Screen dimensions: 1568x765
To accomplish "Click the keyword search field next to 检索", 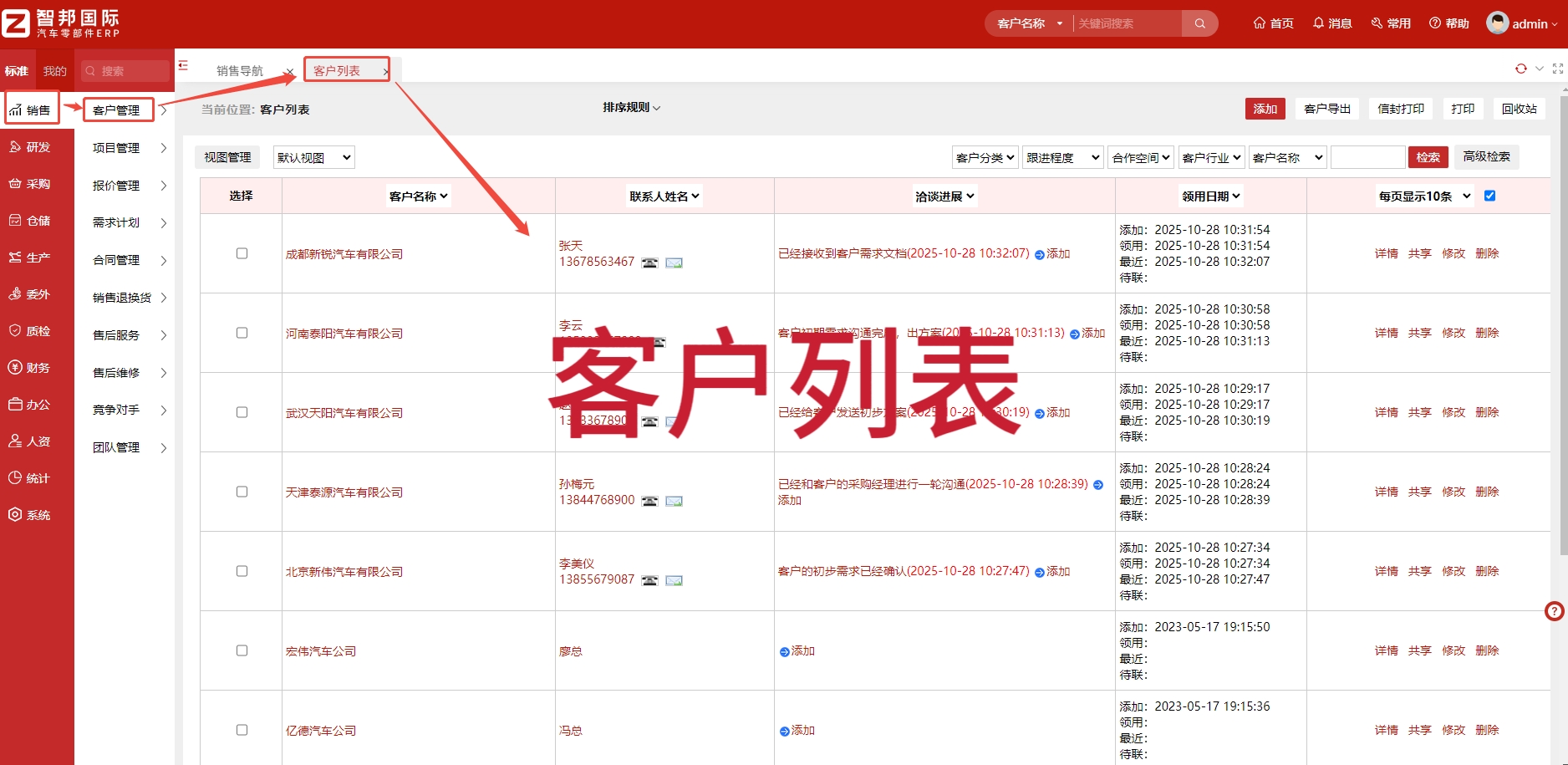I will click(1367, 157).
